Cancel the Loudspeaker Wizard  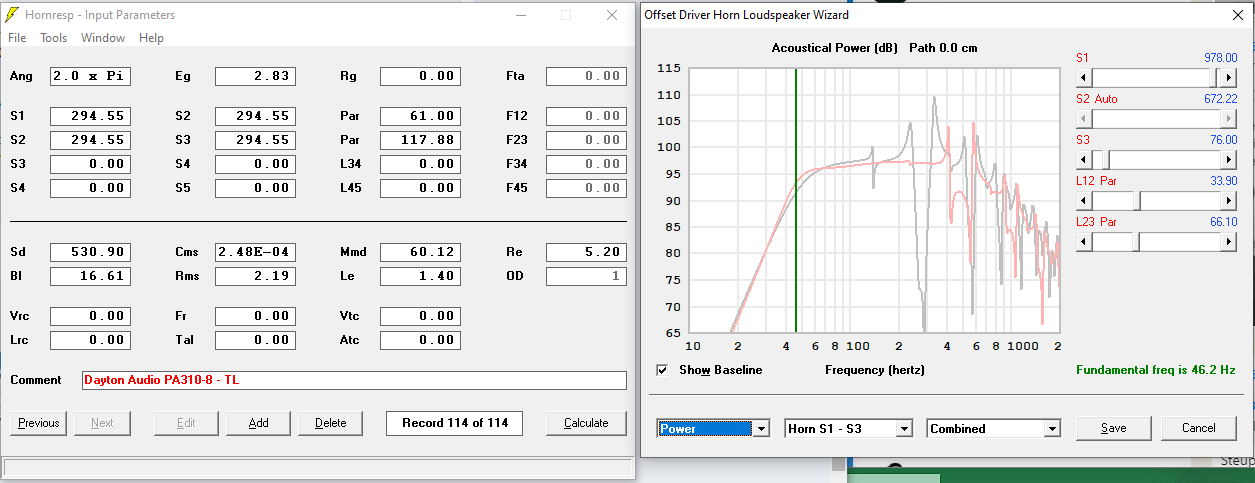1199,428
